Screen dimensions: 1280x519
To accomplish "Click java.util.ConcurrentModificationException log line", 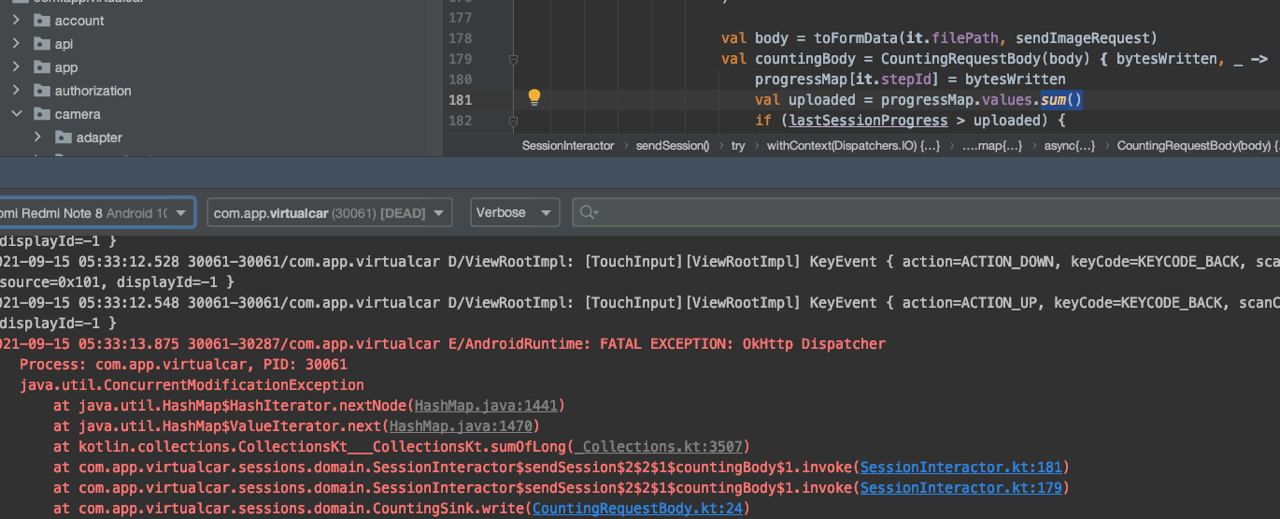I will pyautogui.click(x=191, y=385).
